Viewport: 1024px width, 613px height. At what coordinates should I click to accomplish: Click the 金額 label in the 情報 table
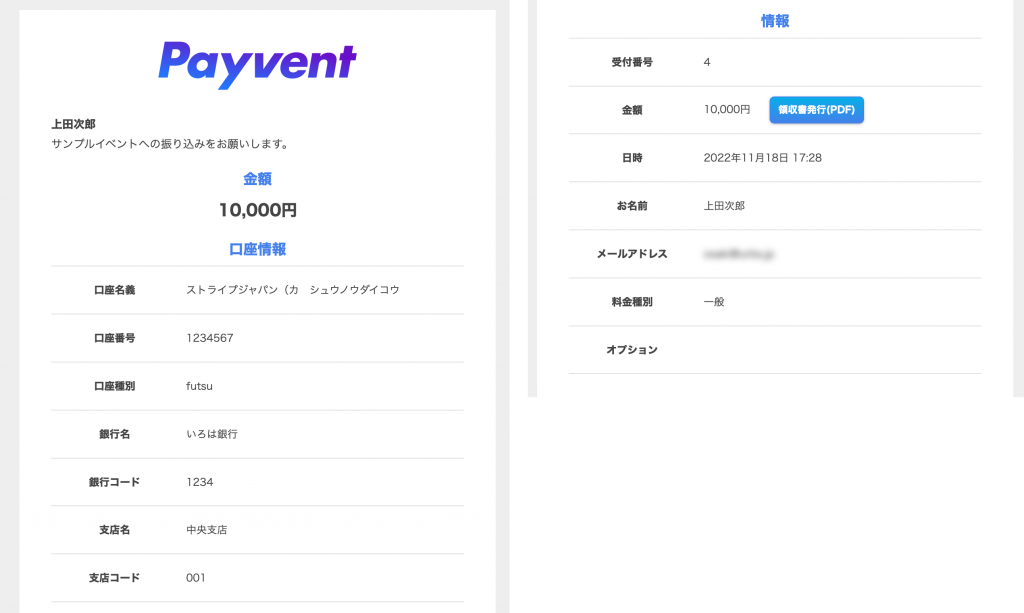click(x=632, y=110)
